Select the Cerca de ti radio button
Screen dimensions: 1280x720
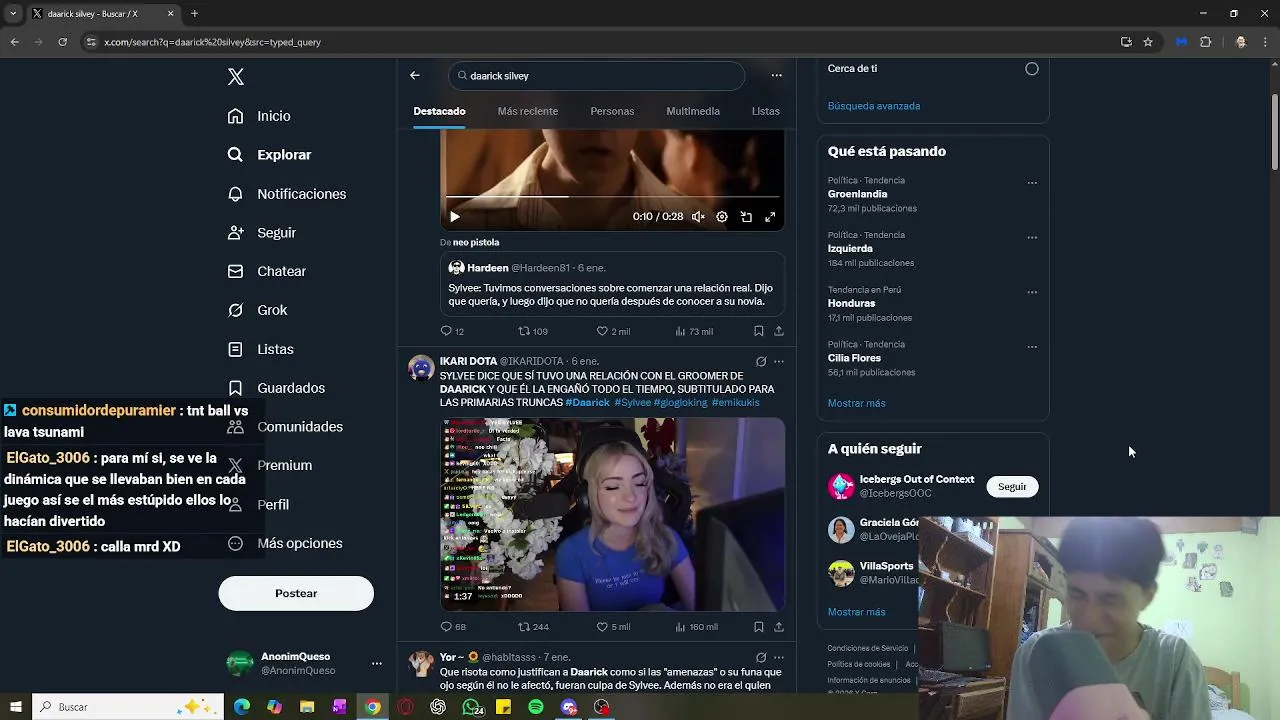click(1032, 69)
